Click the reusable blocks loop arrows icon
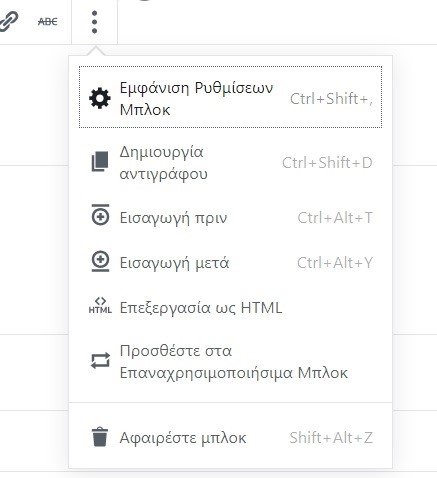Viewport: 437px width, 478px height. click(x=100, y=360)
